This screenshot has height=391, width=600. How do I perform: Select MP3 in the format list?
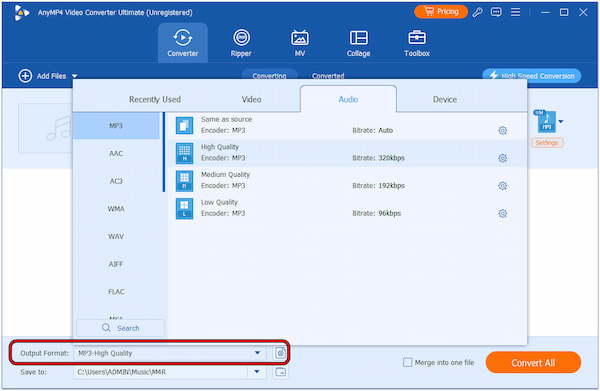[x=116, y=125]
